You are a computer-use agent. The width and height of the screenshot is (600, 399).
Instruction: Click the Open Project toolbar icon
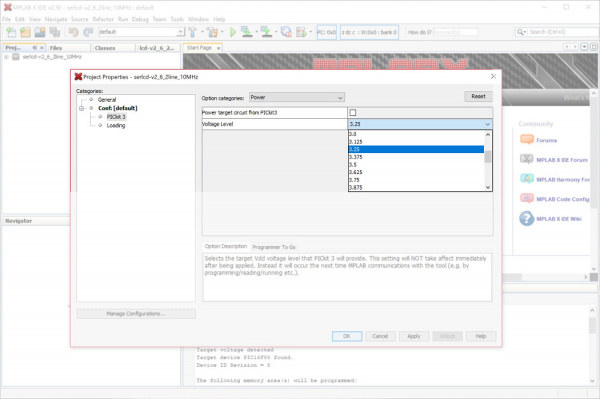pyautogui.click(x=40, y=32)
